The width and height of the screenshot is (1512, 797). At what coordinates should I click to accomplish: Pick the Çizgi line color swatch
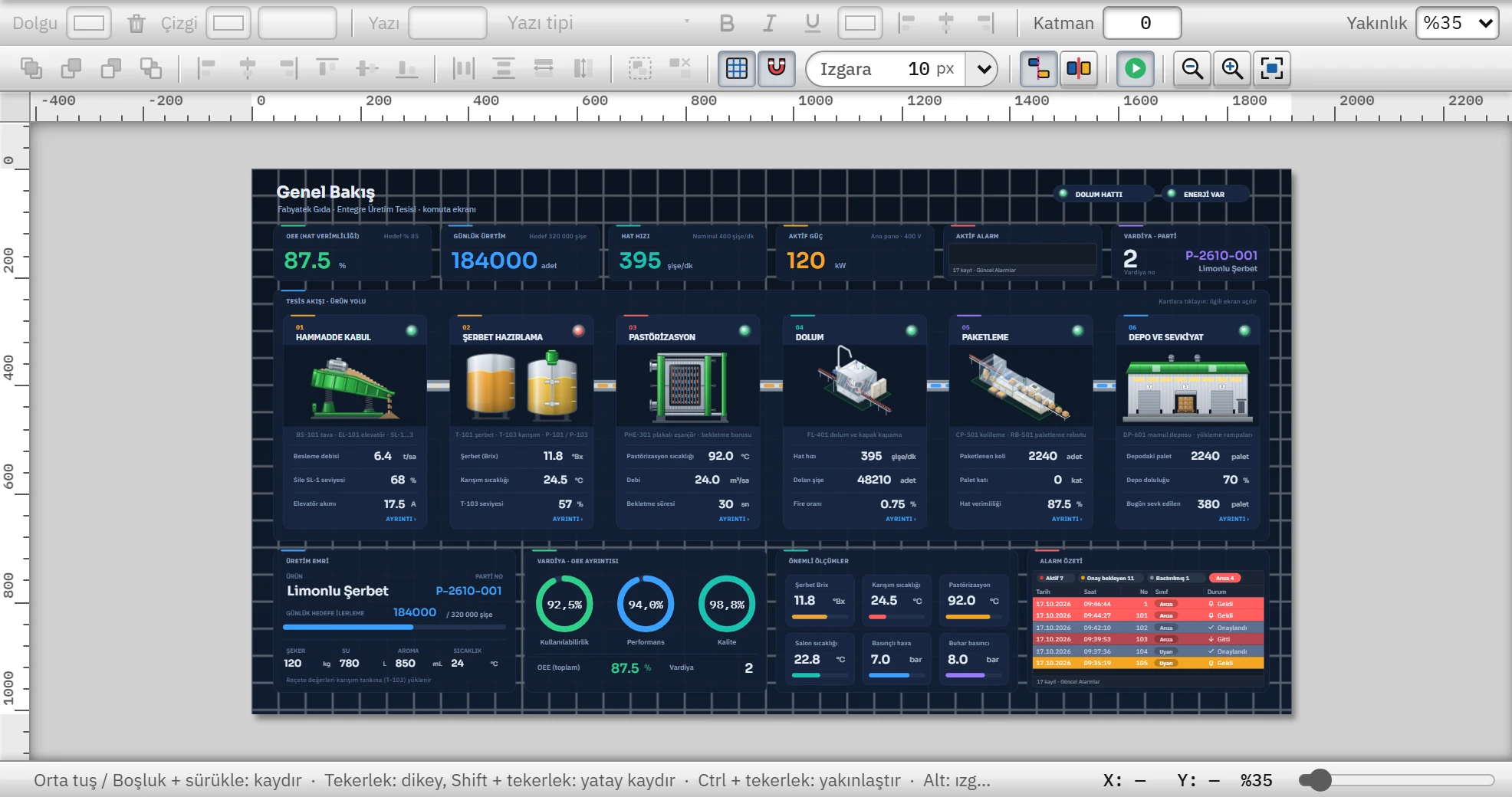point(228,24)
